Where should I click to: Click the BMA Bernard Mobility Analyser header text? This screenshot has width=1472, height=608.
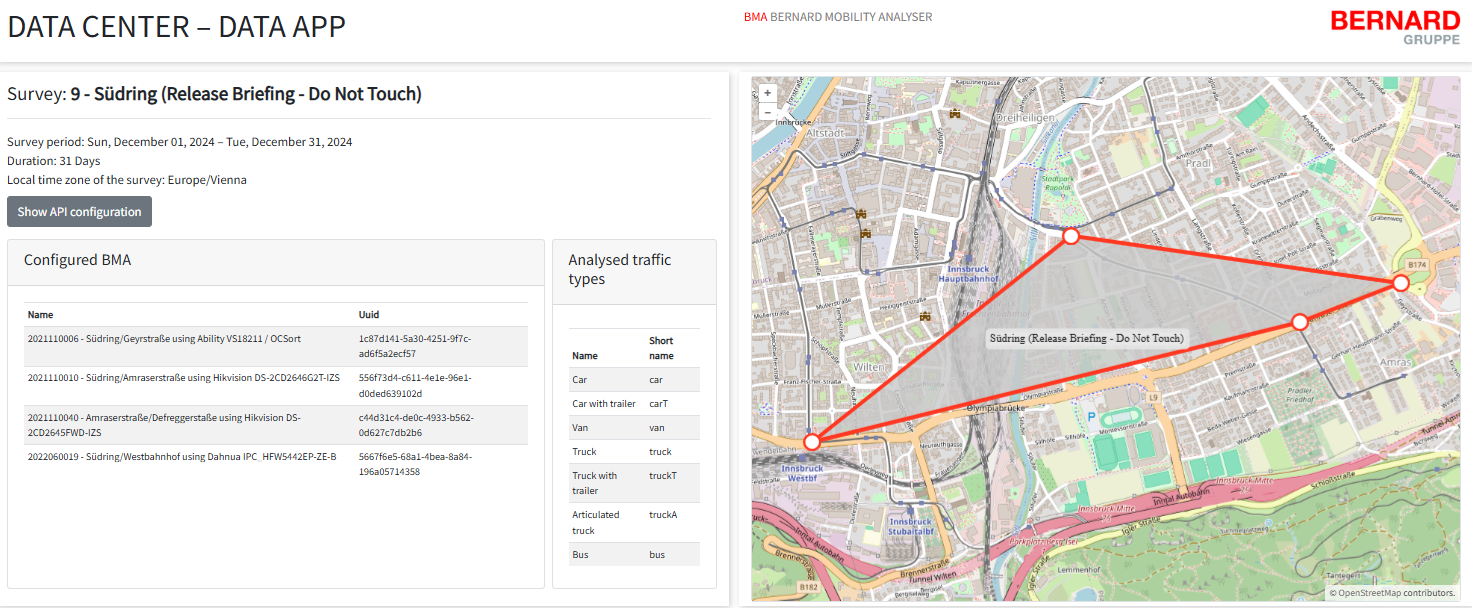(x=838, y=17)
